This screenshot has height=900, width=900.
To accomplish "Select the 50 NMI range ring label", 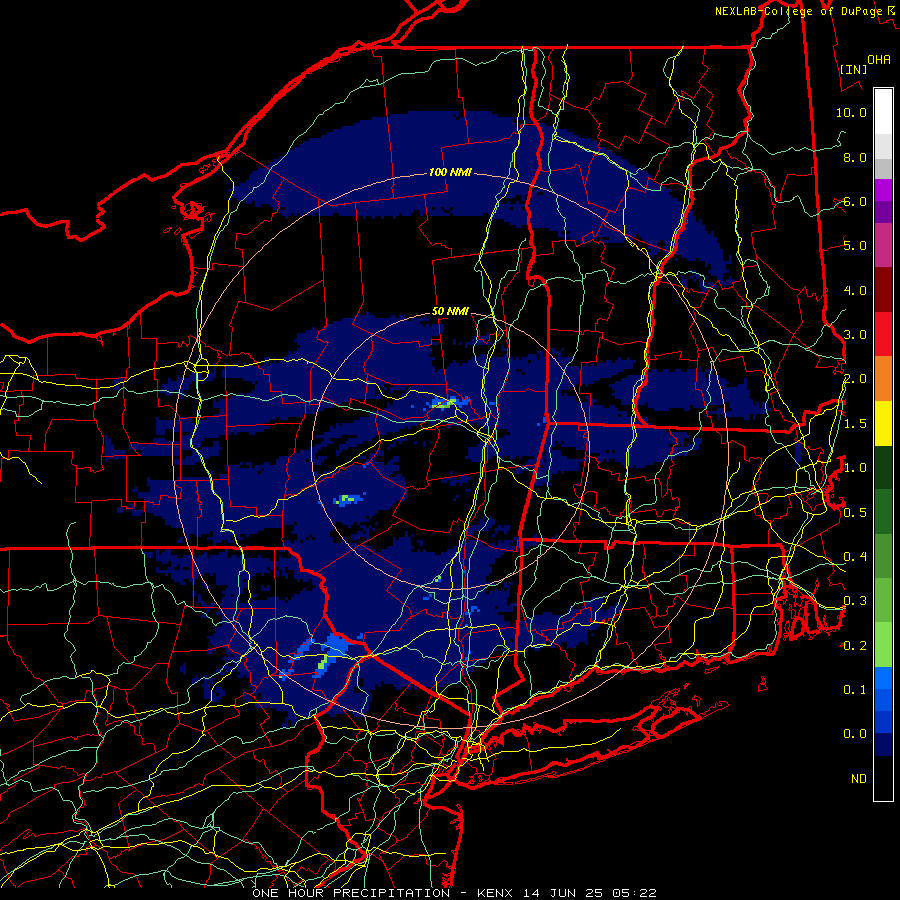I will [450, 311].
